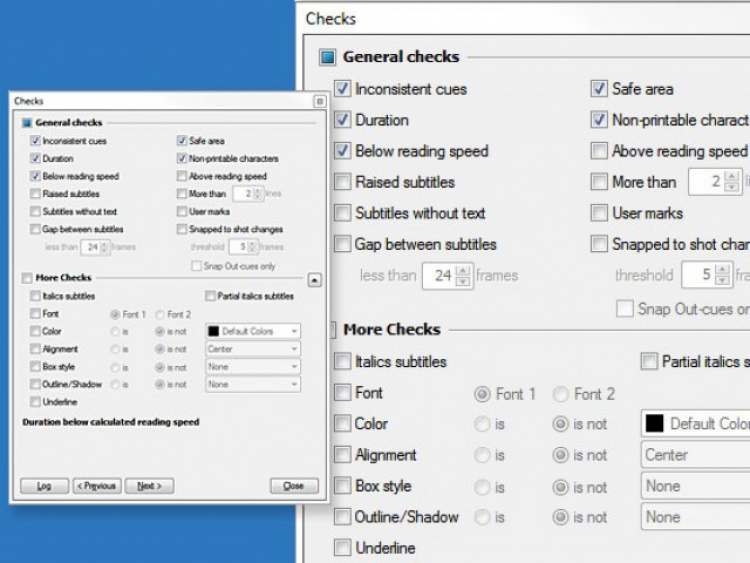Enable Italics subtitles in the small dialog

[x=35, y=296]
